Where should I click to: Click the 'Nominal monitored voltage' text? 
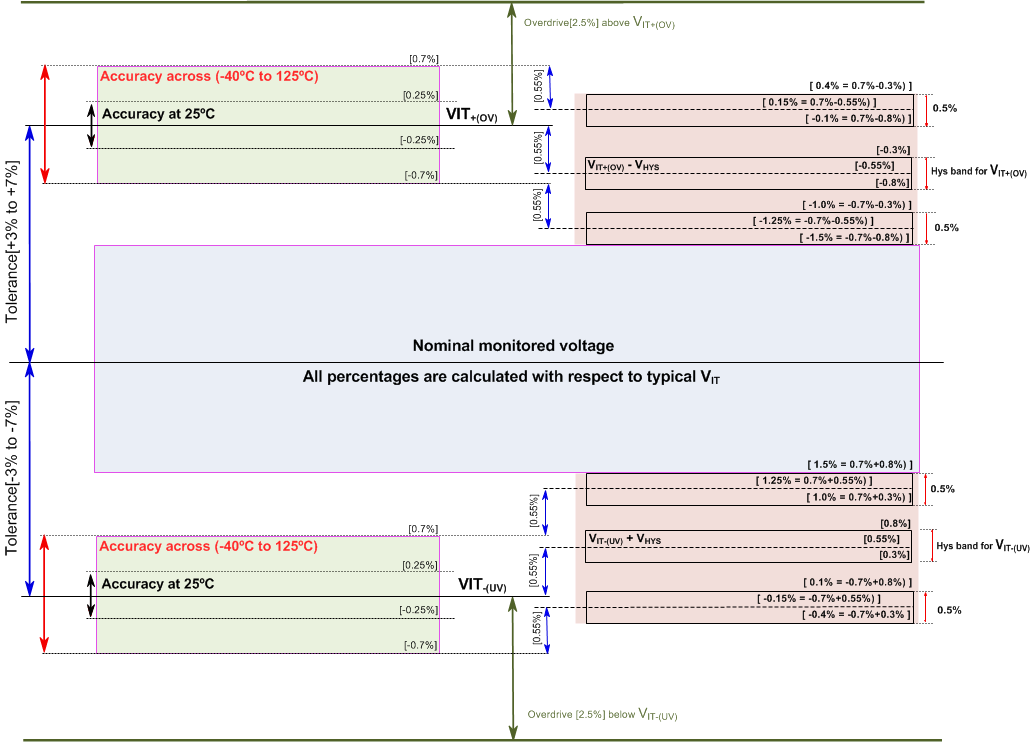[513, 346]
